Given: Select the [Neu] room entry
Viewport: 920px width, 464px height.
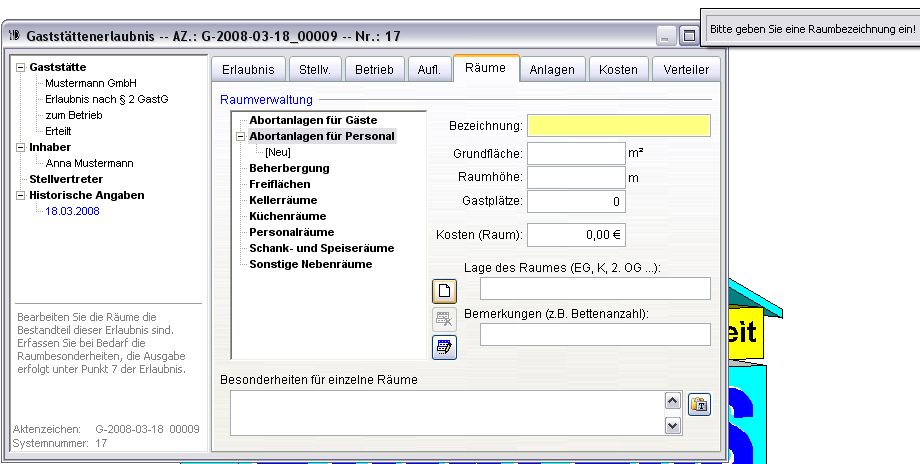Looking at the screenshot, I should (277, 152).
